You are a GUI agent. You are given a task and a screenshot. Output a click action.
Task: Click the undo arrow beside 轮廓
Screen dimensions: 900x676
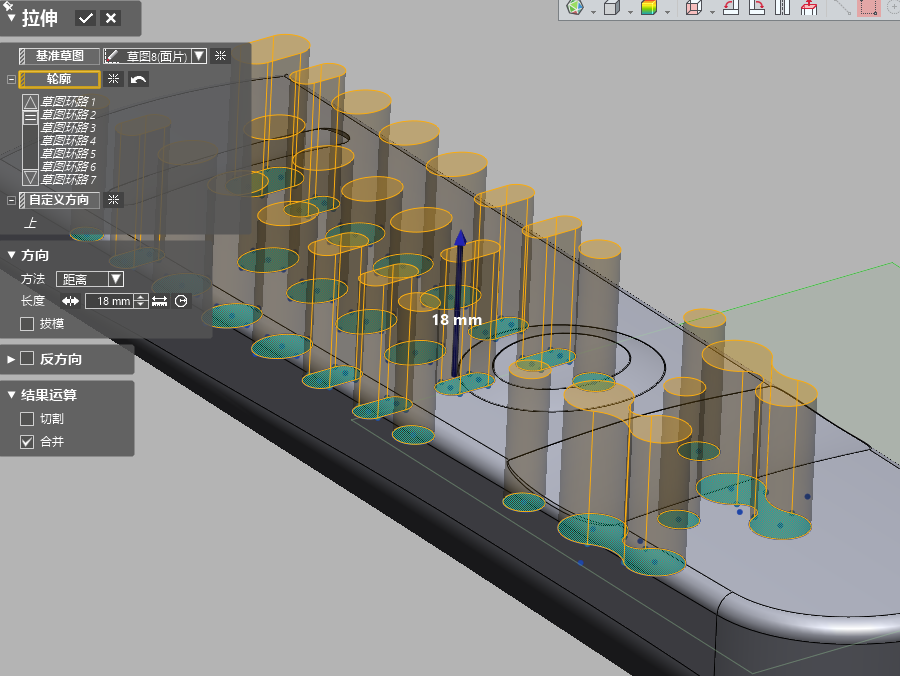point(138,79)
